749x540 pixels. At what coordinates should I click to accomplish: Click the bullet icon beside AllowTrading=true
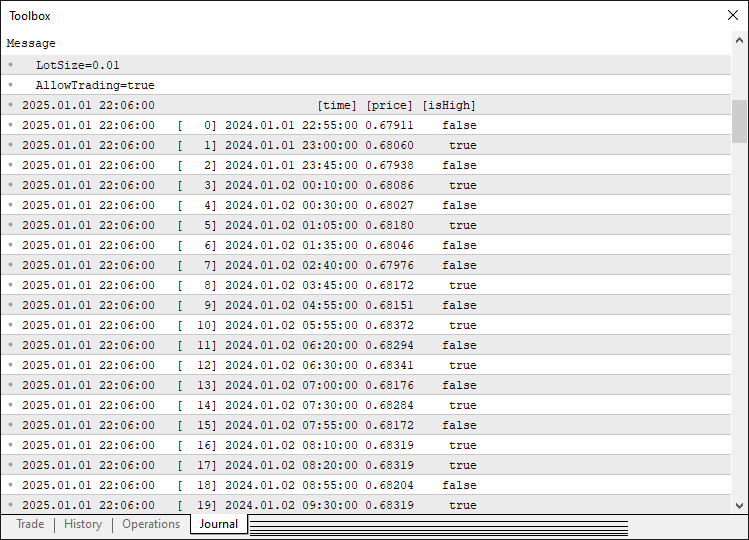click(x=11, y=85)
